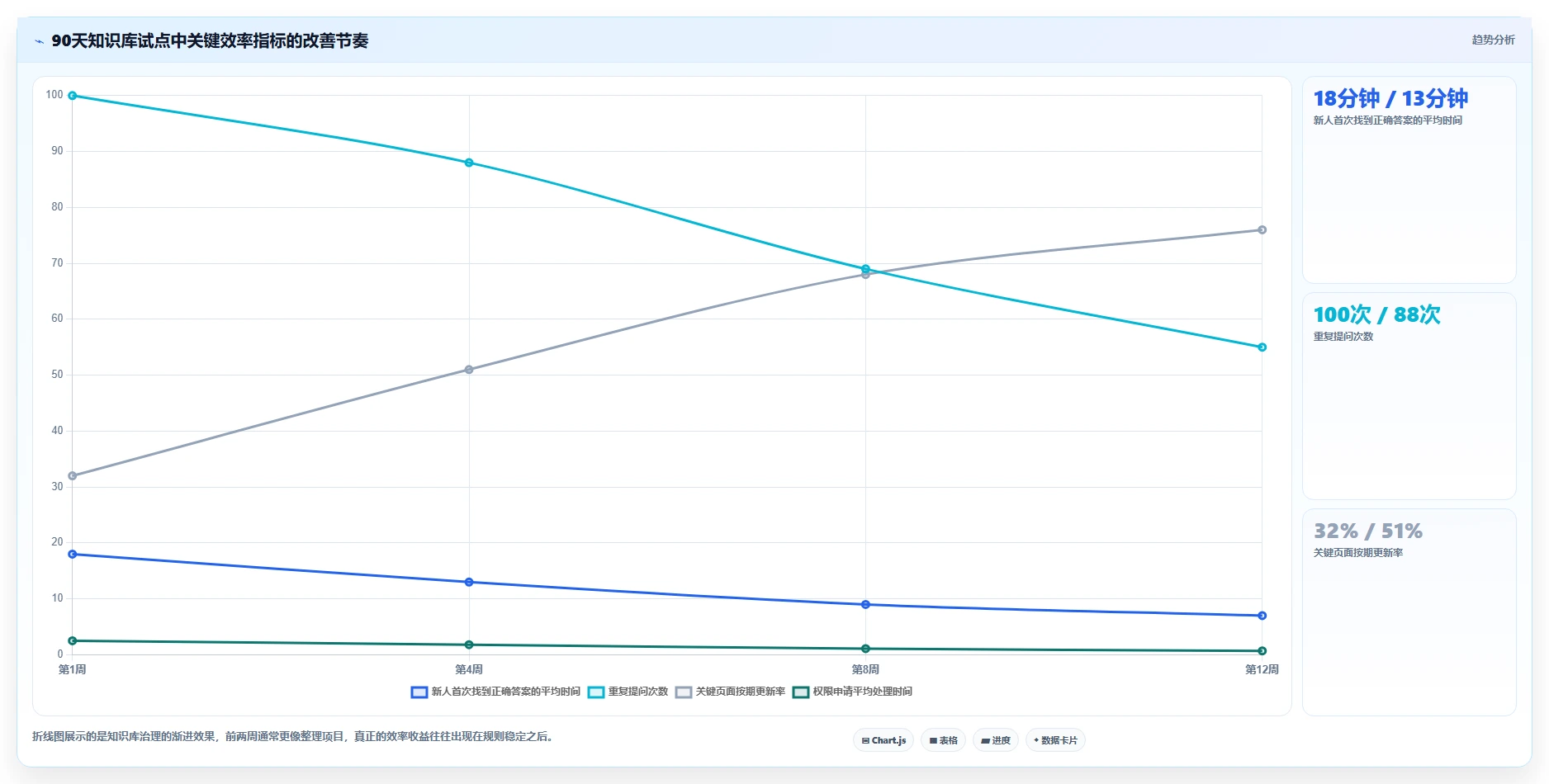Click the y-axis label 70
The height and width of the screenshot is (784, 1549).
(57, 263)
